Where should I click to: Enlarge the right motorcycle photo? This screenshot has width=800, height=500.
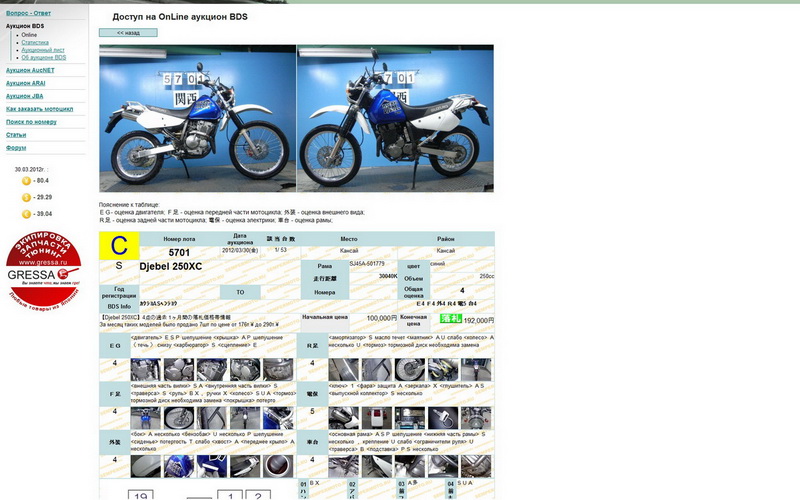[395, 118]
